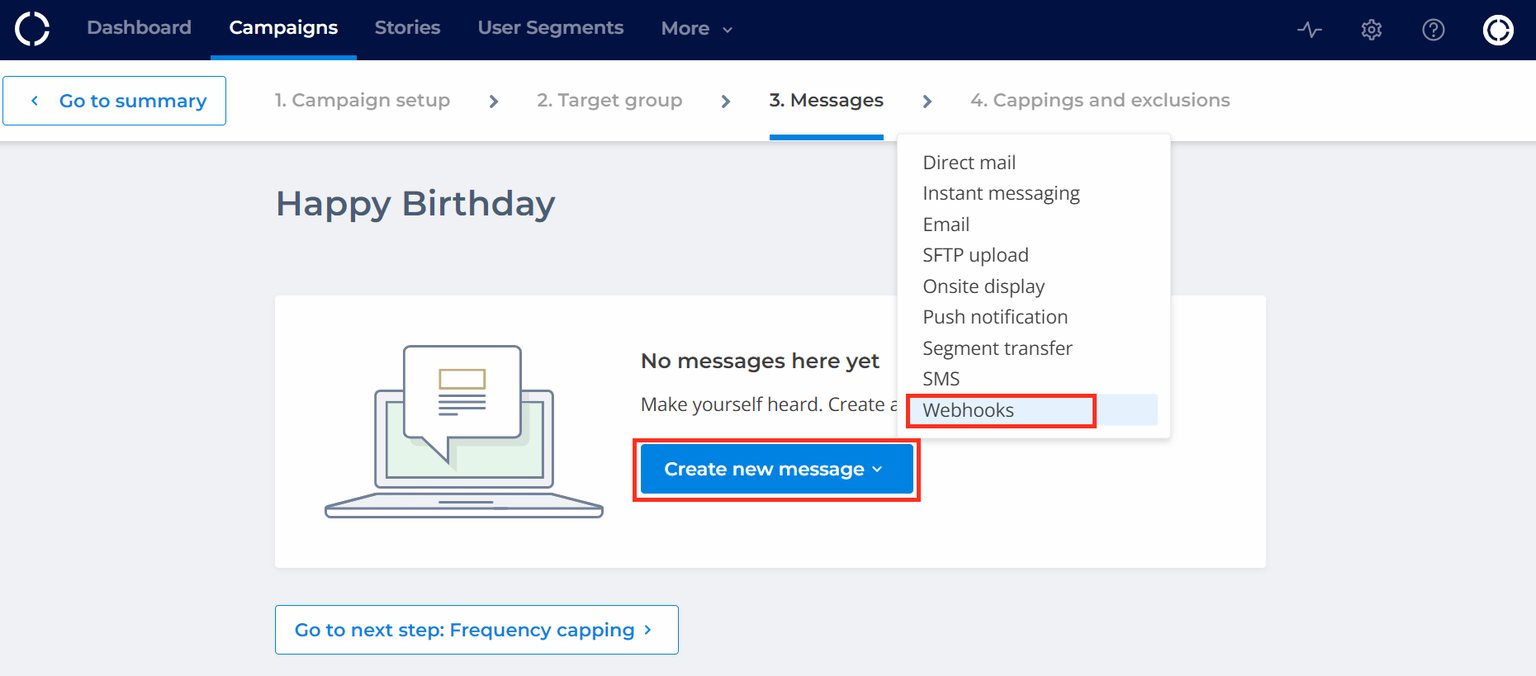The image size is (1536, 676).
Task: Switch to the Campaigns tab
Action: point(283,28)
